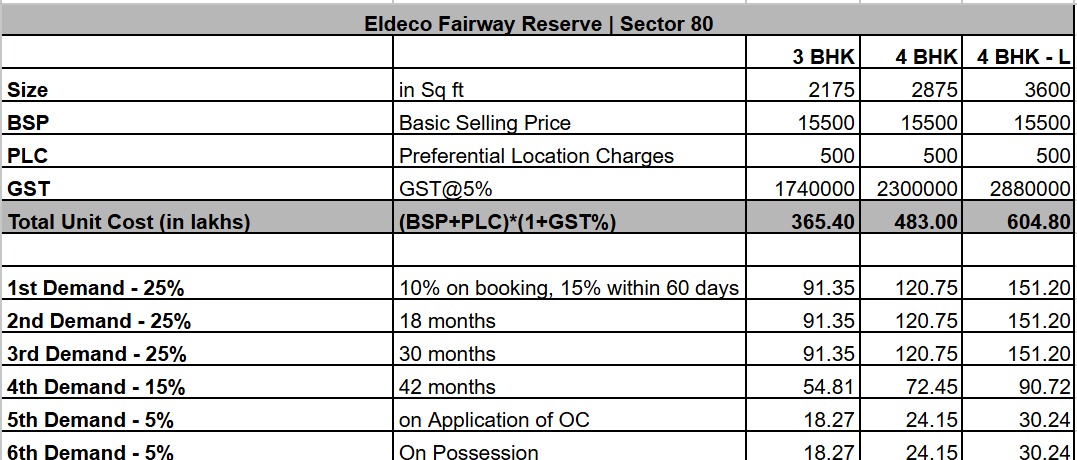The height and width of the screenshot is (460, 1077).
Task: Select the (BSP+PLC)*(1+GST%) formula description cell
Action: coord(507,222)
